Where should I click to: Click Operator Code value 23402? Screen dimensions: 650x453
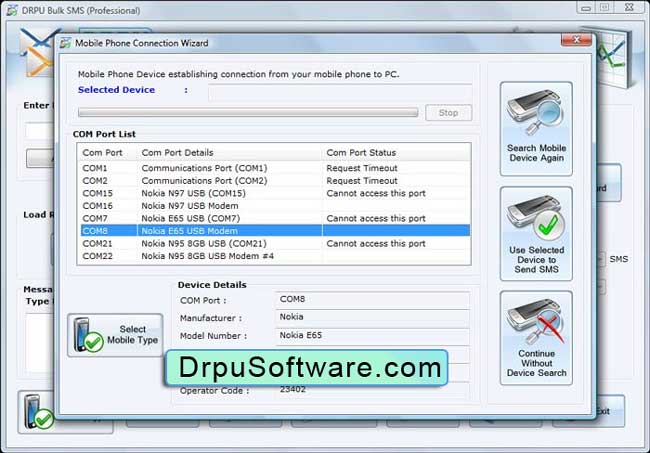click(x=293, y=389)
